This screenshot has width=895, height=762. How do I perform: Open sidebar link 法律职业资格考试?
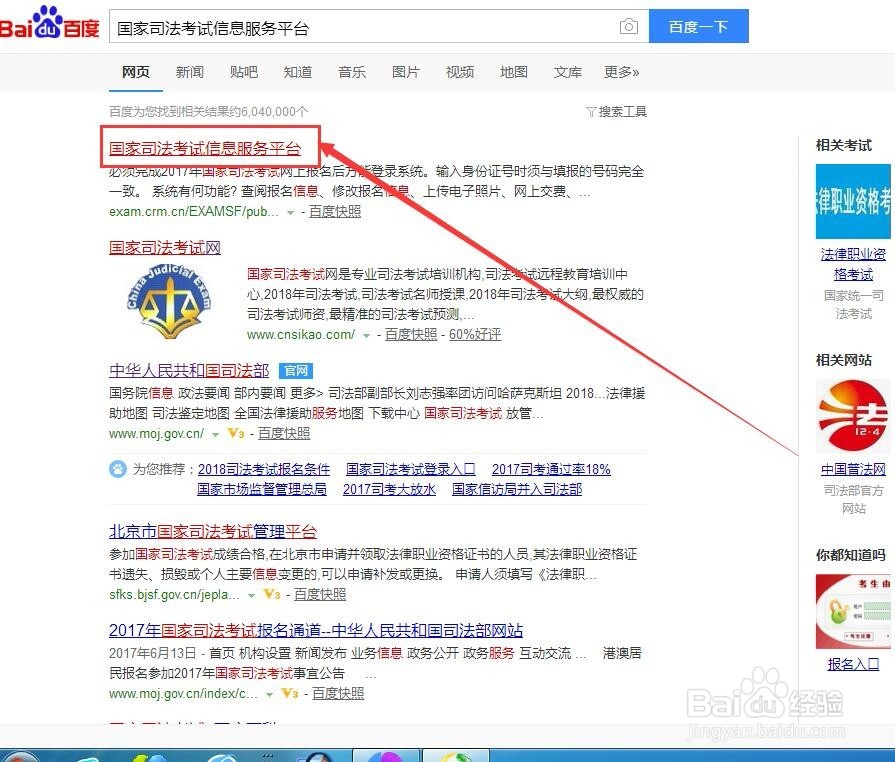(853, 264)
